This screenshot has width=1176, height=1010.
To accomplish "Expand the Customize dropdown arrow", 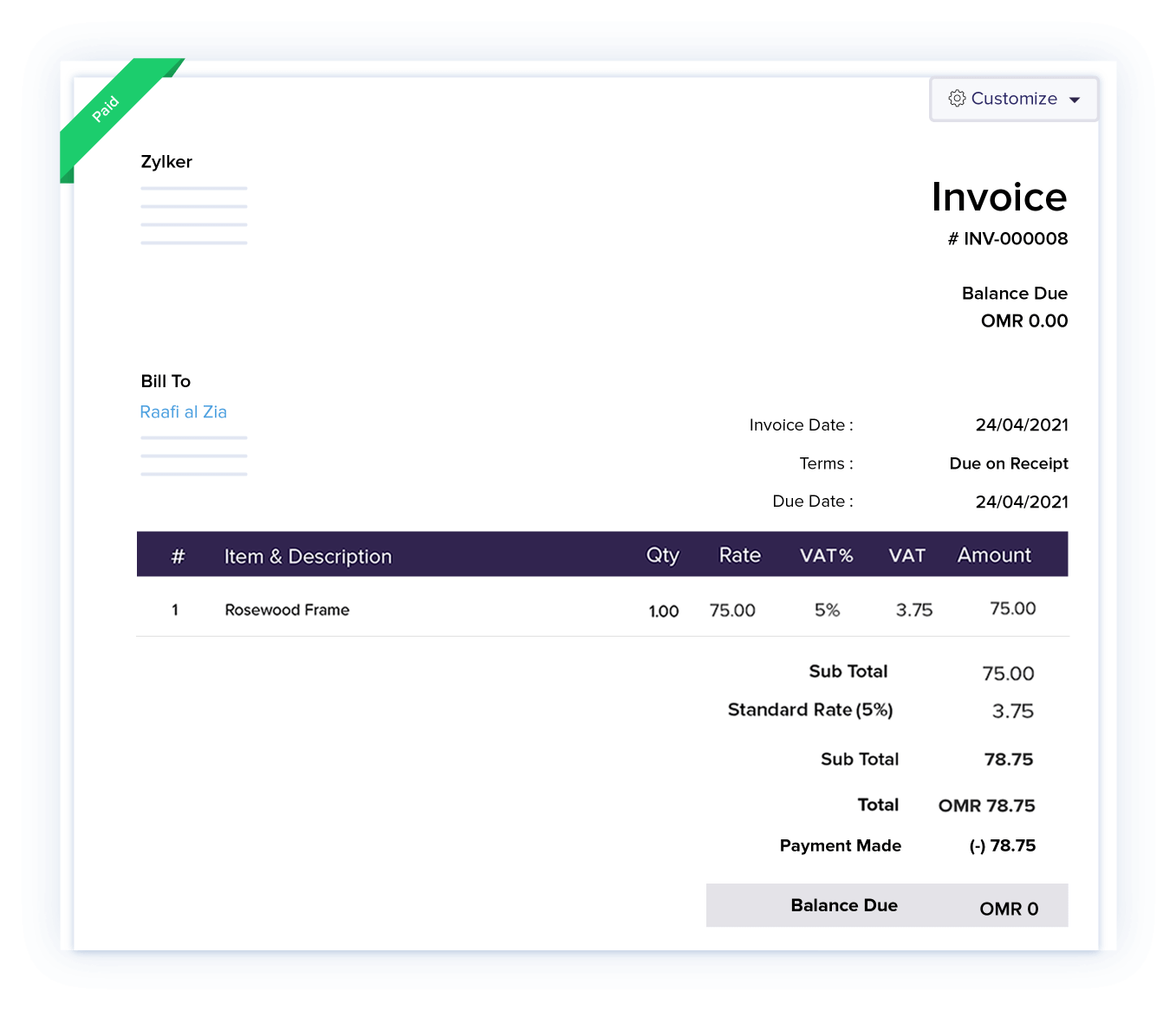I will 1075,100.
